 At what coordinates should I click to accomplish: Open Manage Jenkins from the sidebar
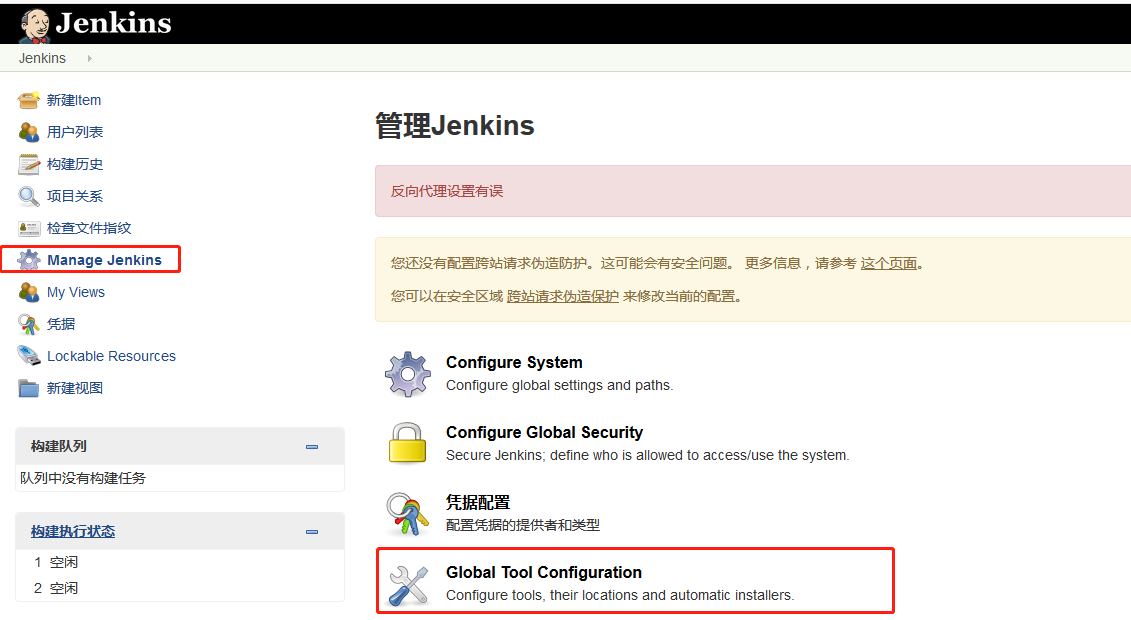[93, 259]
